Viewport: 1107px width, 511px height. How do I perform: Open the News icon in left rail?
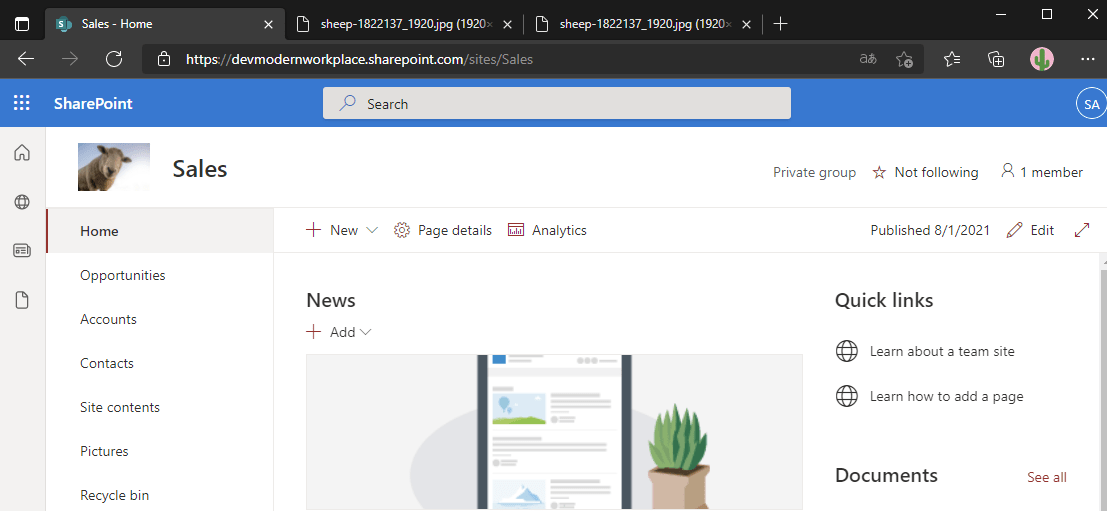[22, 251]
